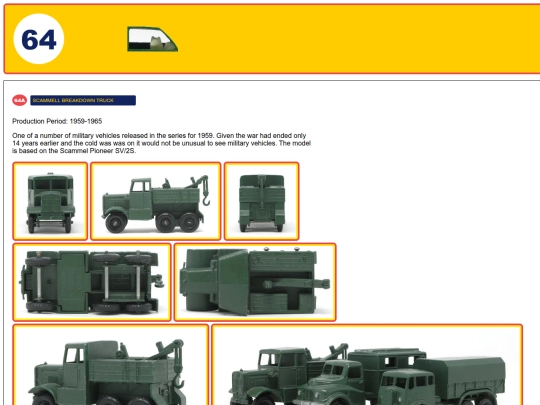This screenshot has height=405, width=540.
Task: Open the underside chassis view thumbnail
Action: click(x=92, y=282)
